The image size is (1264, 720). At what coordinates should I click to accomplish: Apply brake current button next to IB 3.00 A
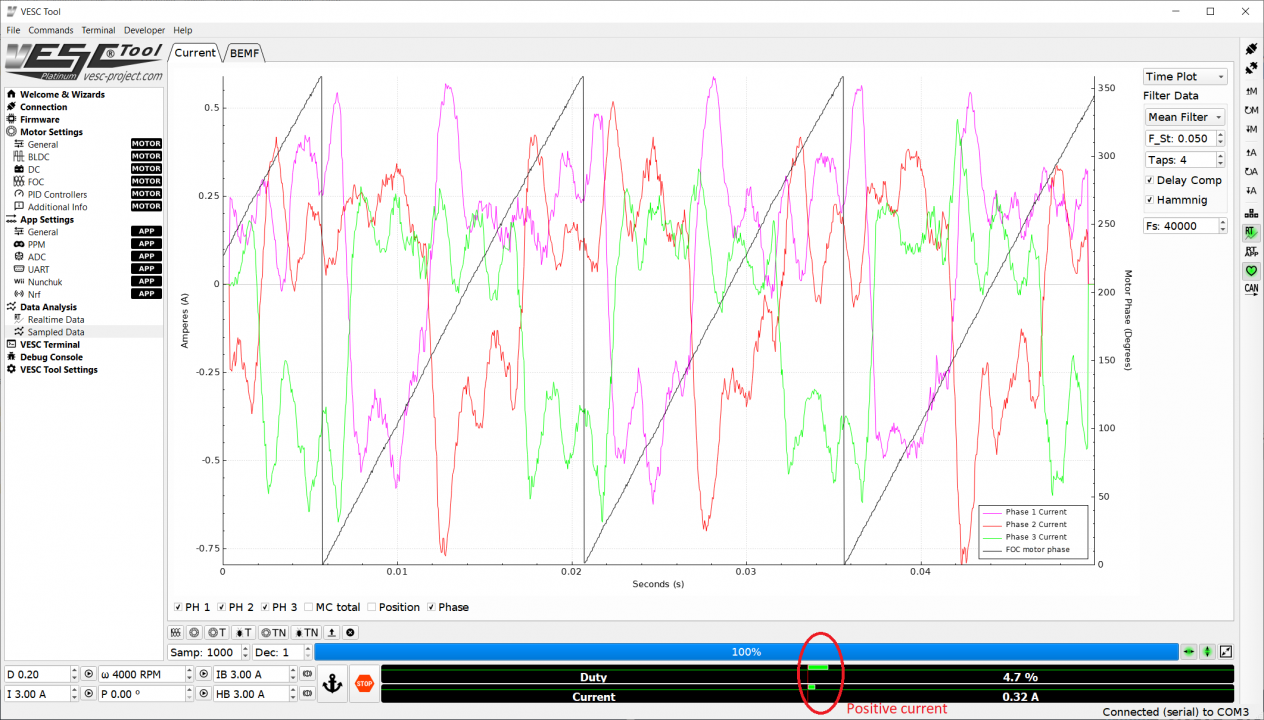coord(308,674)
